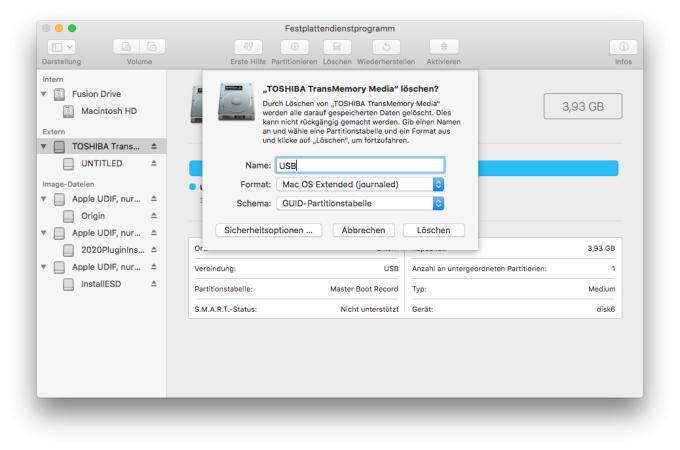Click the green zoom window button

[x=72, y=28]
